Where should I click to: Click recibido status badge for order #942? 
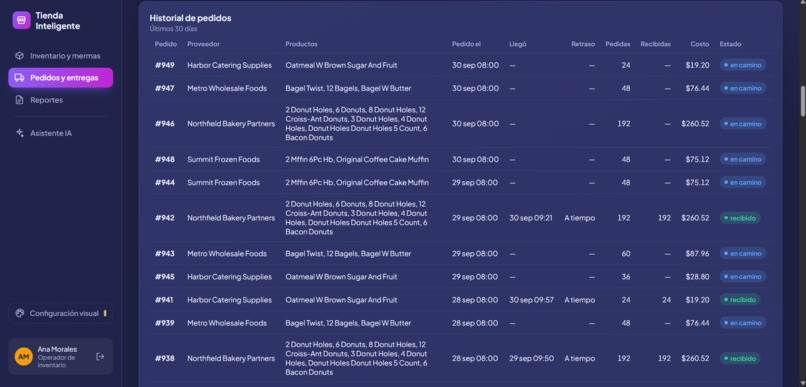[x=740, y=218]
